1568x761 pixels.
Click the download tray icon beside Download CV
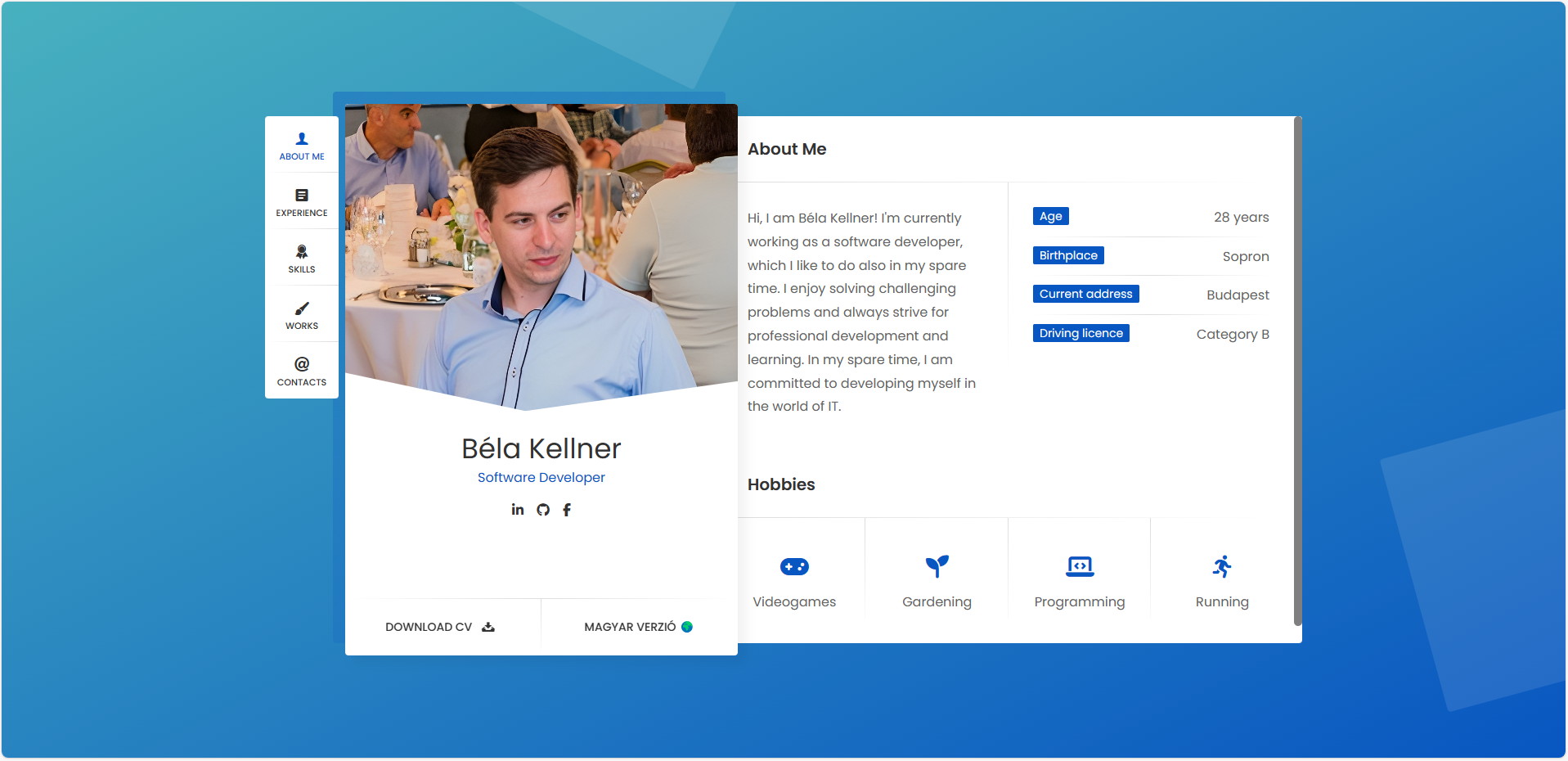[488, 627]
